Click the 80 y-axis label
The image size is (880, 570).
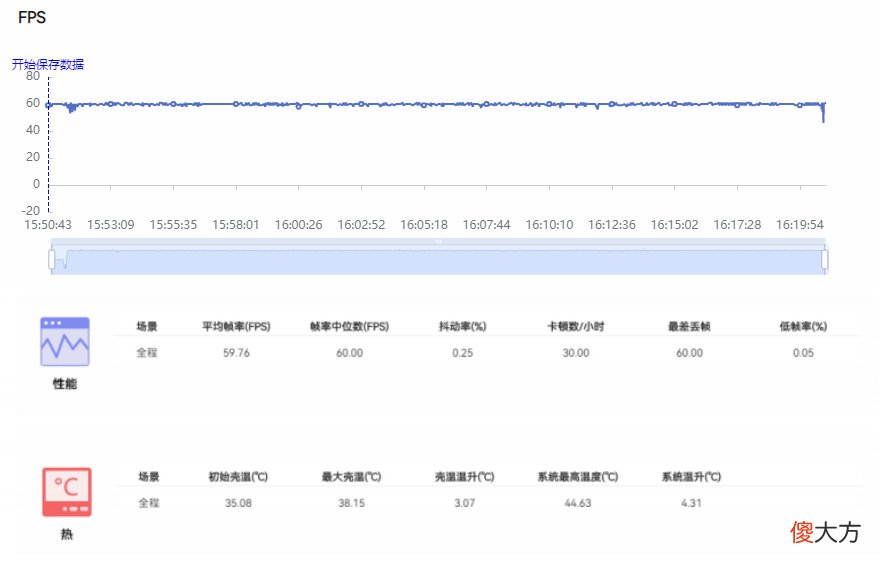33,76
